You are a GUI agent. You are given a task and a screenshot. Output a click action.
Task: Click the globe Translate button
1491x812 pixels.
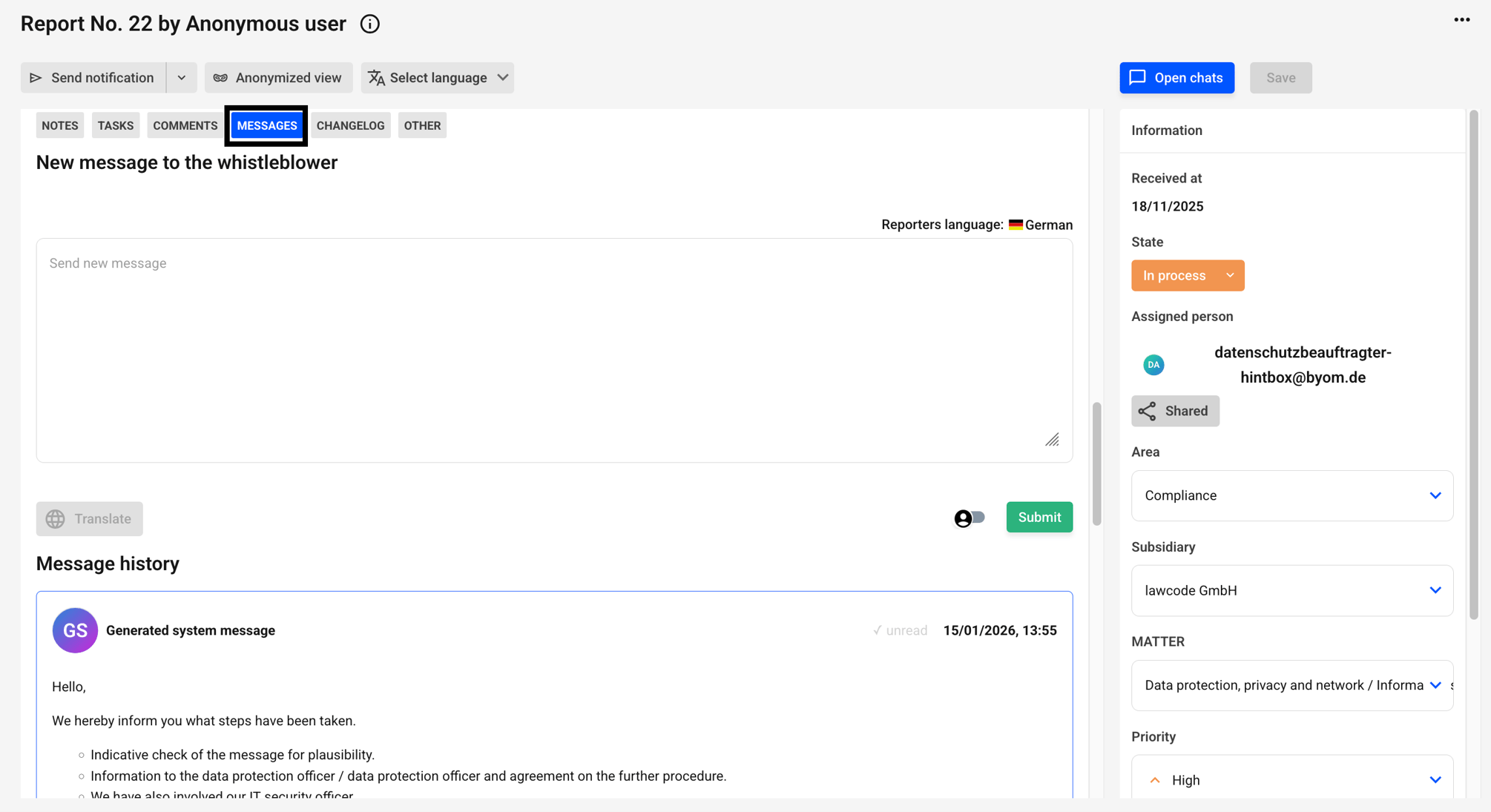89,519
